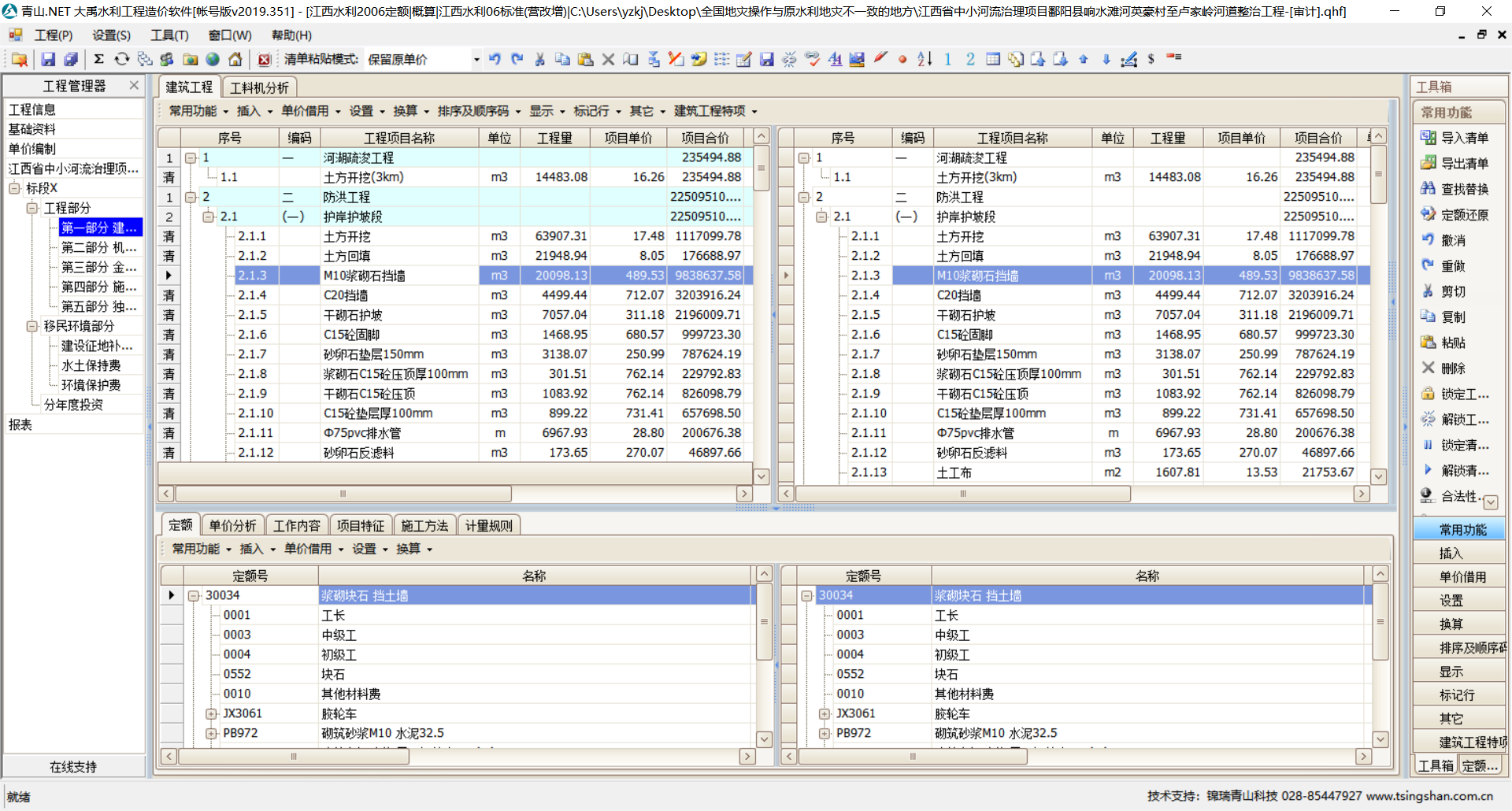Click the 在线支持 button
The height and width of the screenshot is (811, 1512).
(73, 766)
